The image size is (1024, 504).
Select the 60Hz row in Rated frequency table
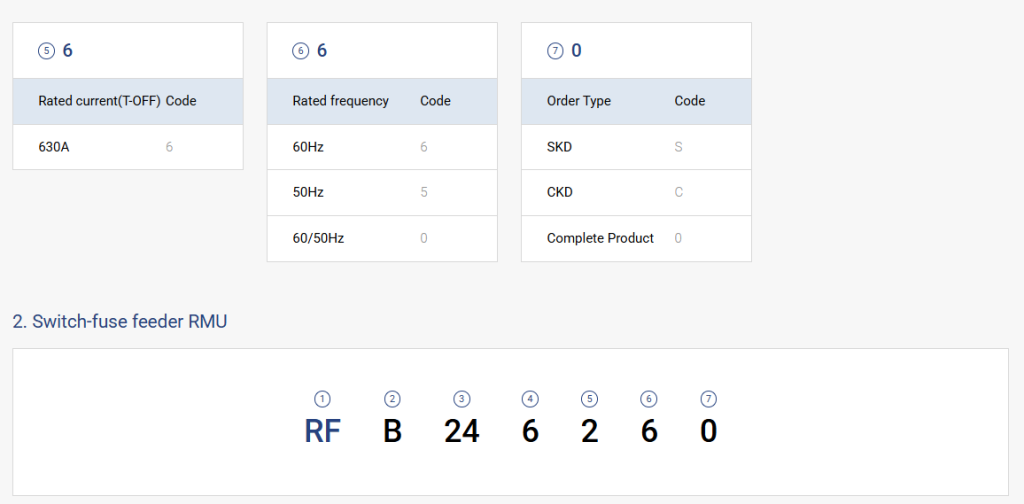(x=381, y=147)
